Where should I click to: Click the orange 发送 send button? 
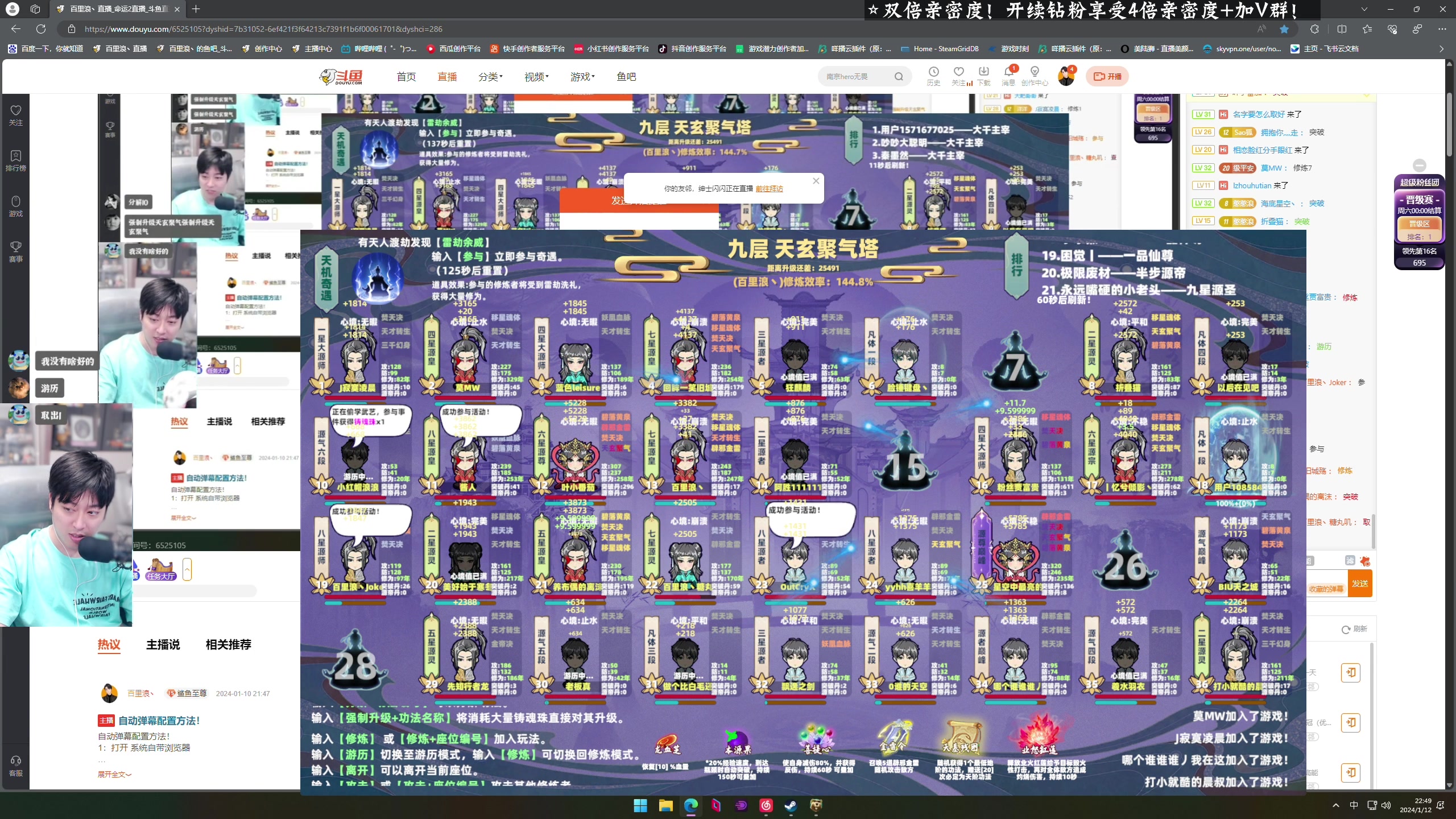(1360, 584)
